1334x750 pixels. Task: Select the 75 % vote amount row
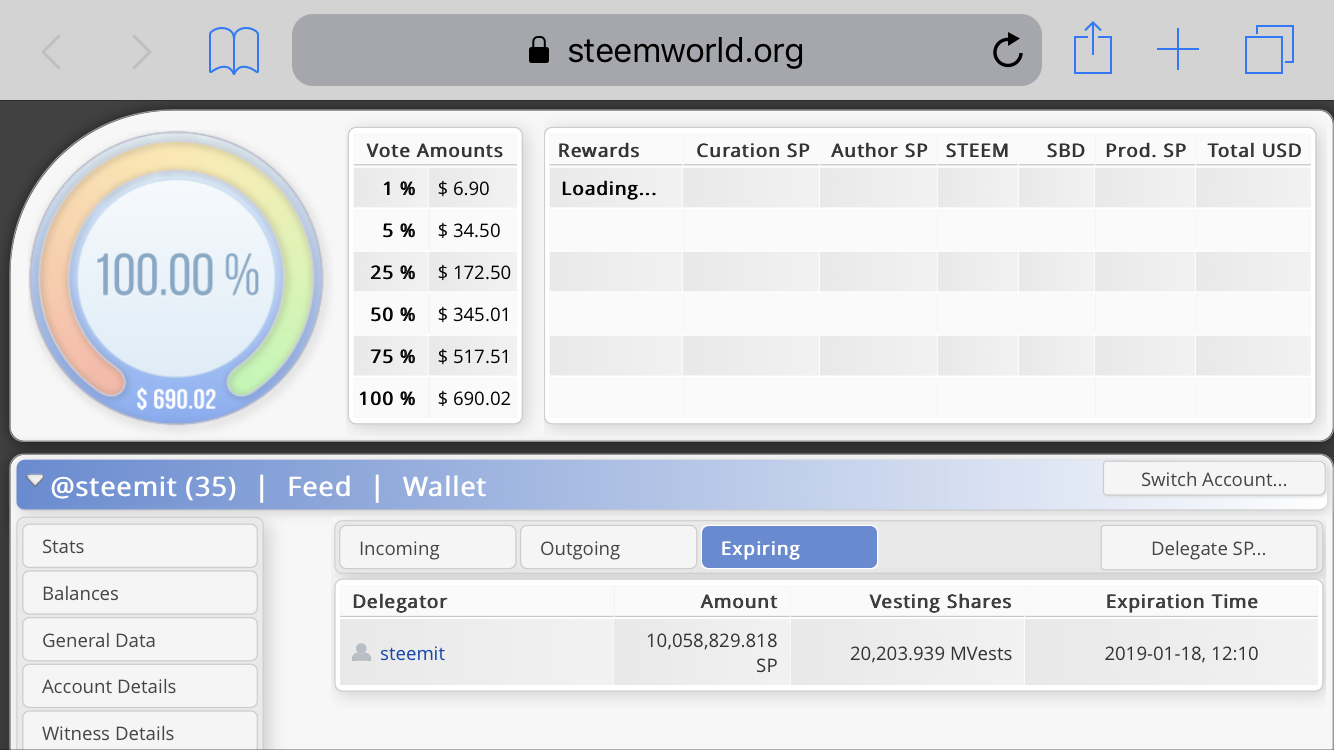click(x=435, y=356)
